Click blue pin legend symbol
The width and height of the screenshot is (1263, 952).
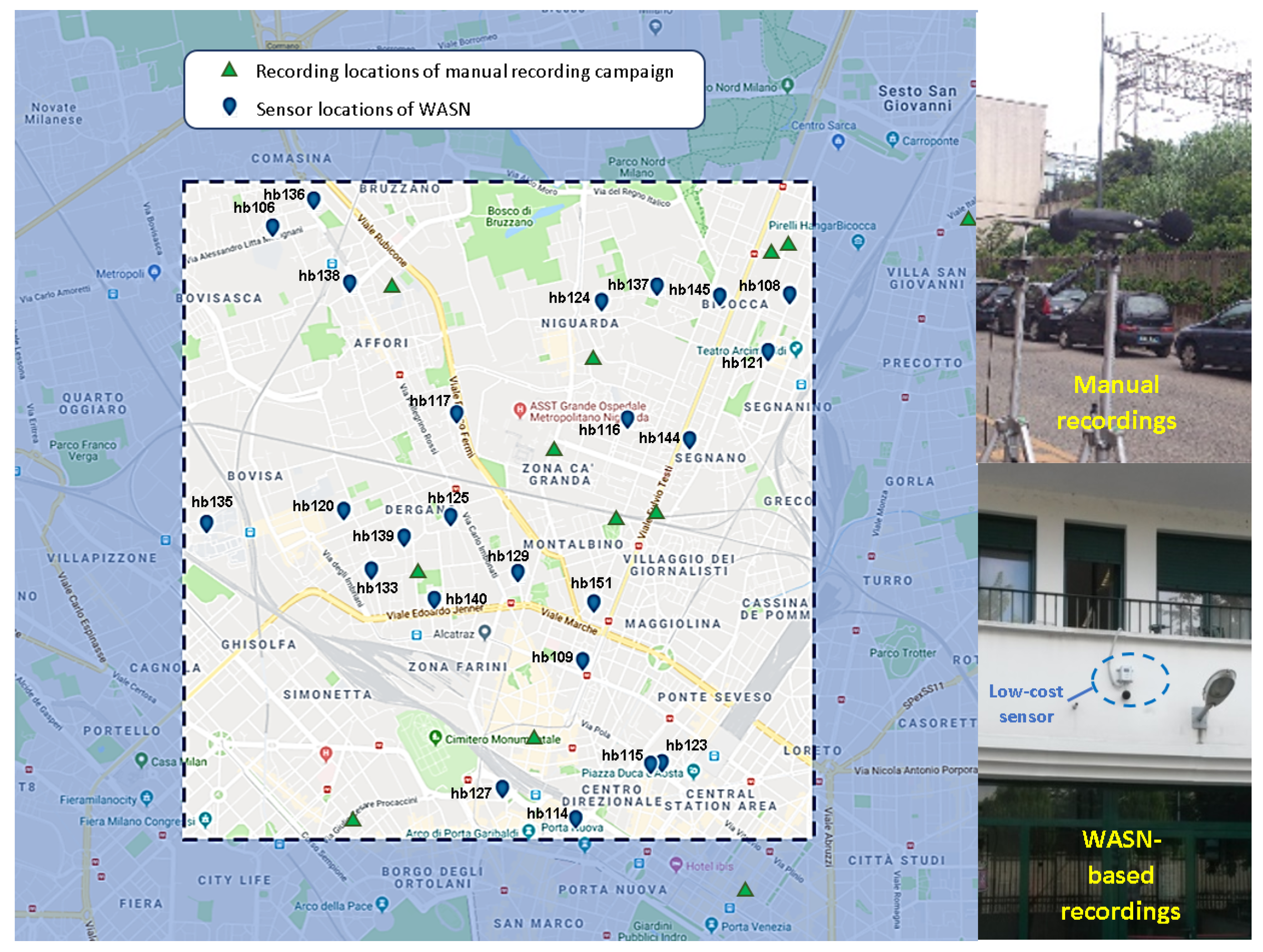pos(230,106)
